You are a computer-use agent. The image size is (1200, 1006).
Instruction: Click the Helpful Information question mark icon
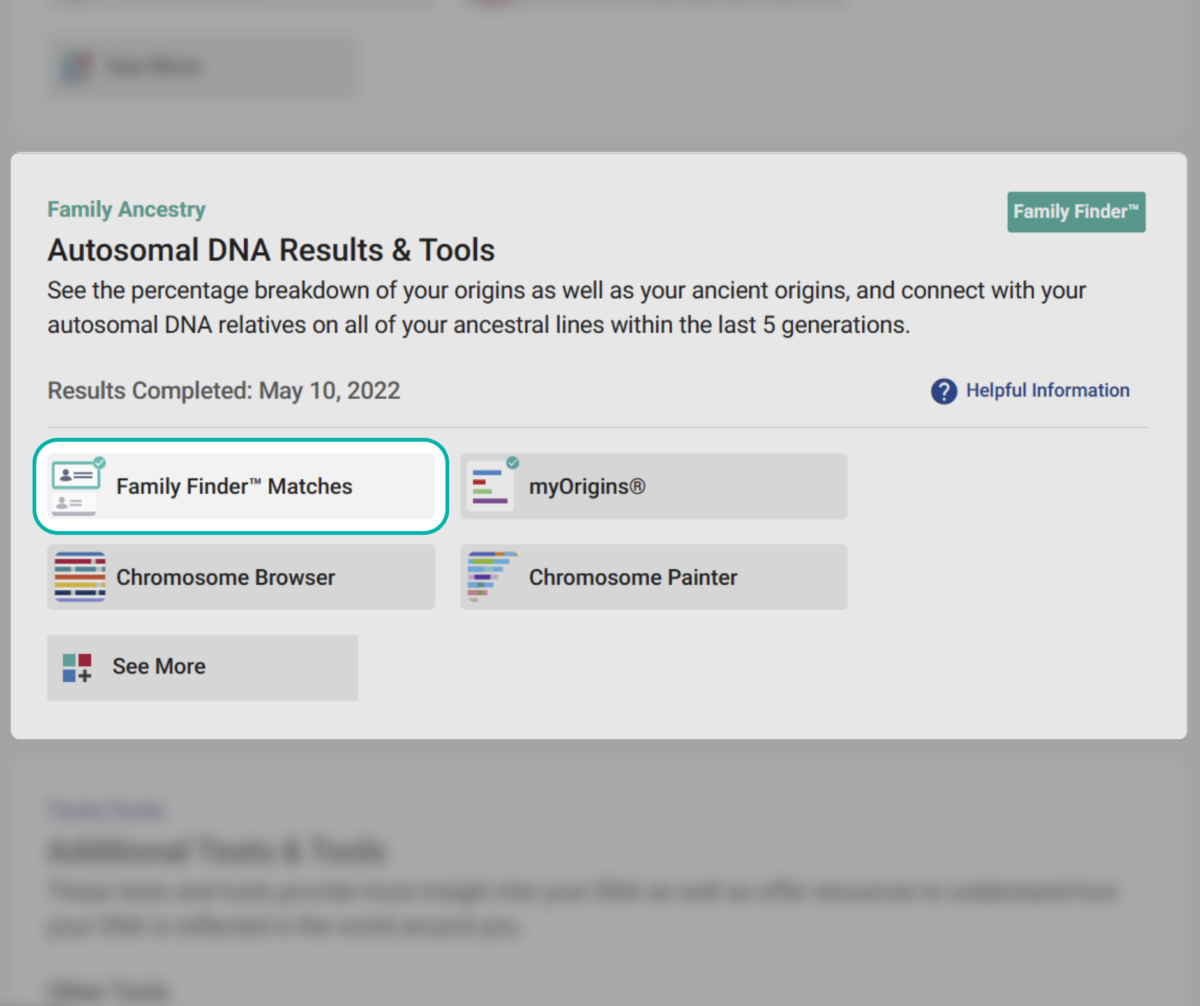(944, 391)
